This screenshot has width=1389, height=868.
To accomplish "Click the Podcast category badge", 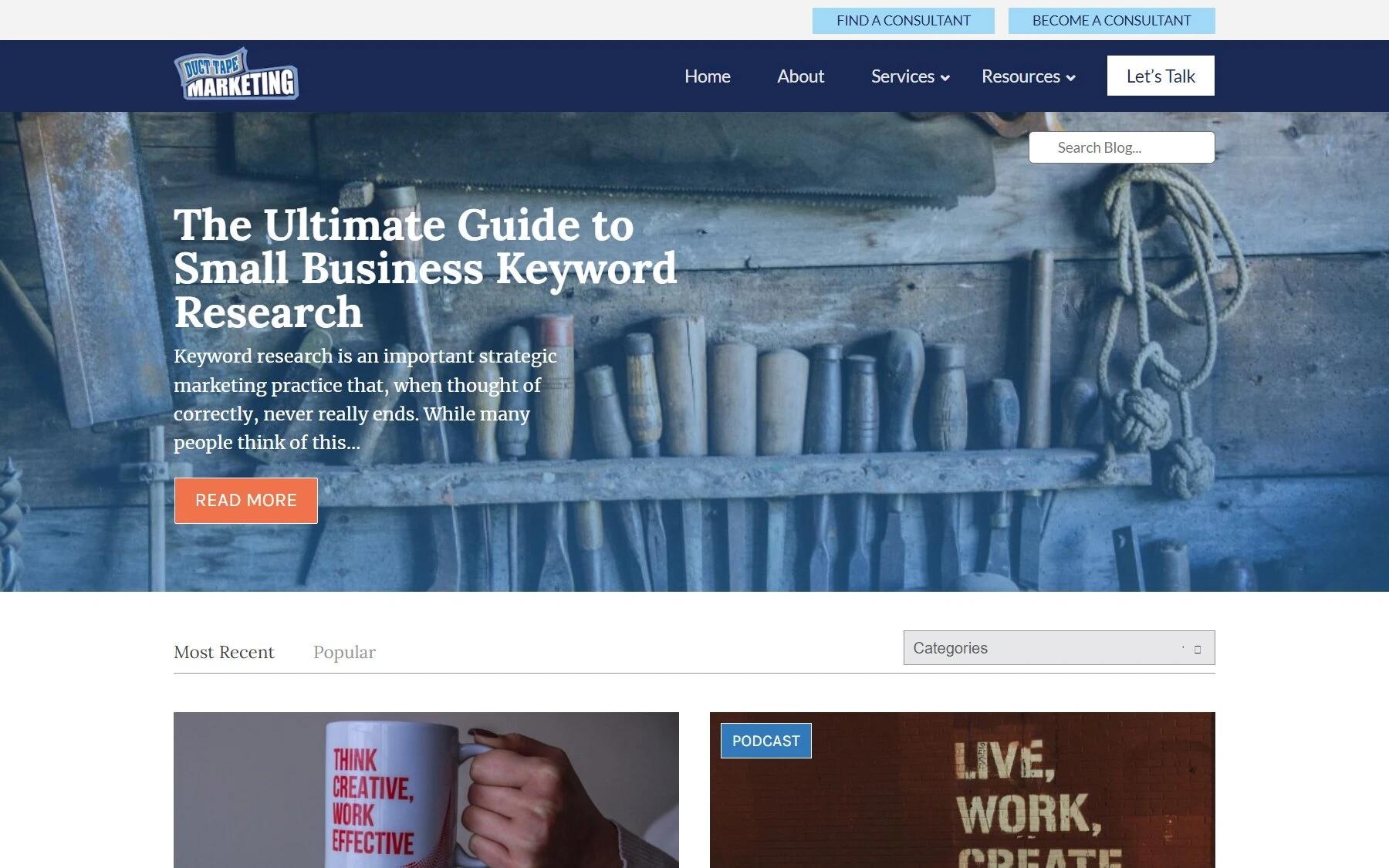I will (x=765, y=741).
